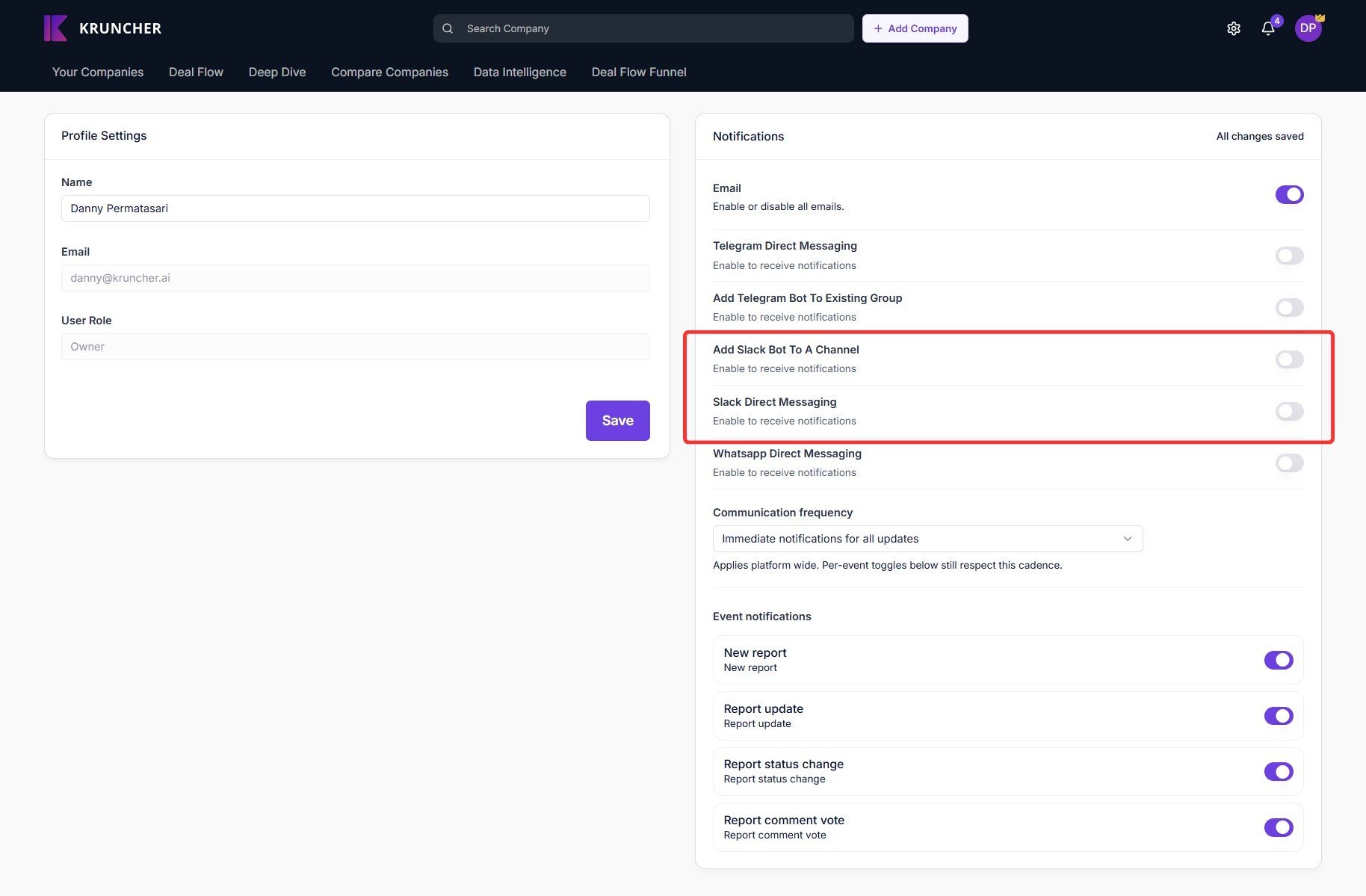Screen dimensions: 1366x896
Task: Click the Save button
Action: pos(617,420)
